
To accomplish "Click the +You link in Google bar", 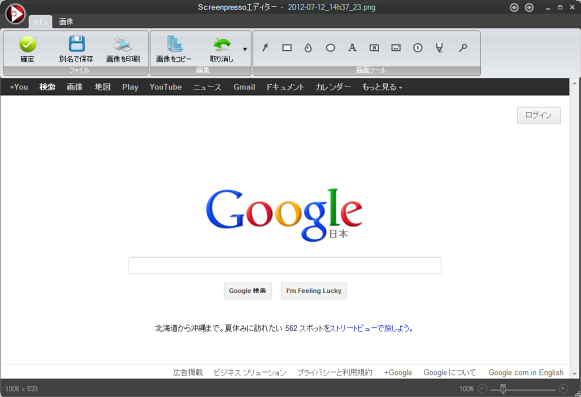I will 19,87.
